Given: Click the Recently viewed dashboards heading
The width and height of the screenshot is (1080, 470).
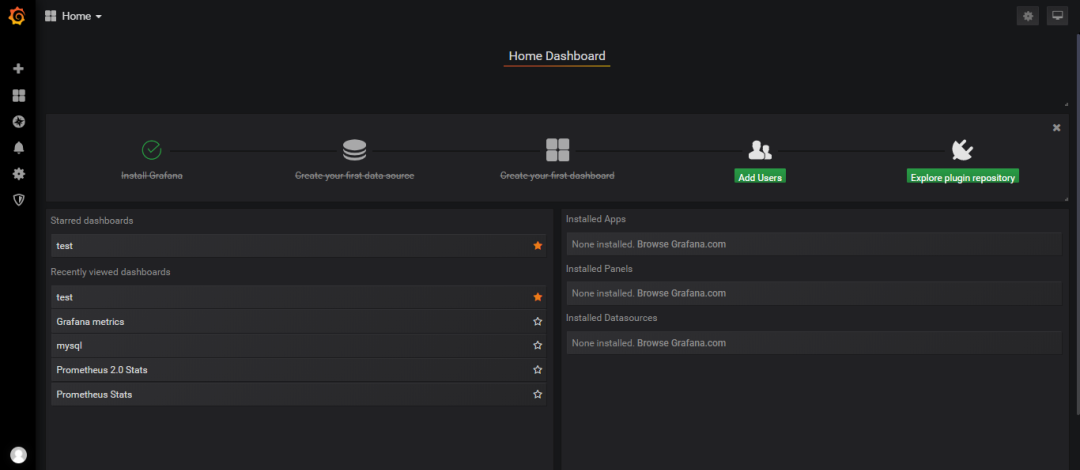Looking at the screenshot, I should tap(110, 272).
